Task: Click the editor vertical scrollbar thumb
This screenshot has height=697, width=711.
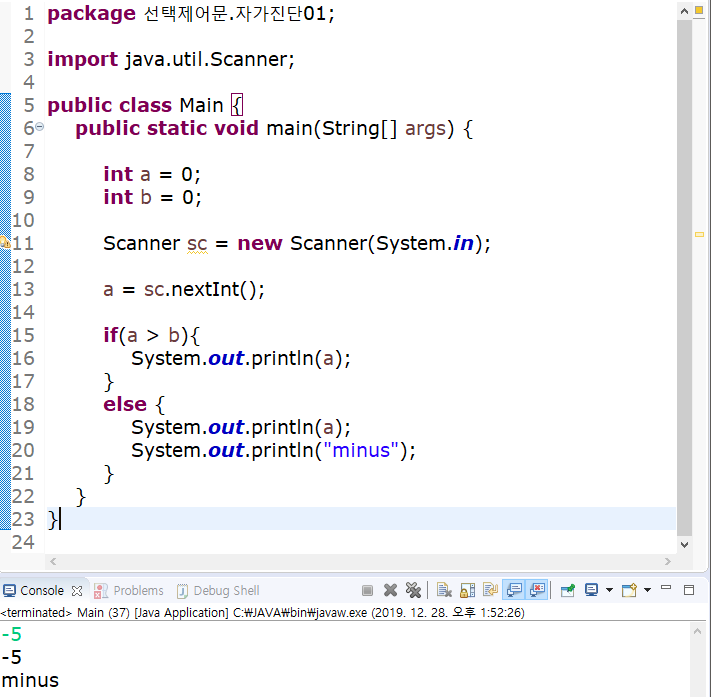Action: [x=684, y=278]
